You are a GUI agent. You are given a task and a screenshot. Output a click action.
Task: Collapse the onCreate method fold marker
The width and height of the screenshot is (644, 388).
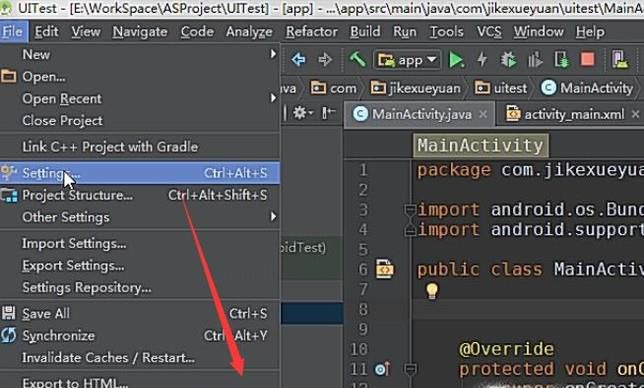[x=410, y=369]
